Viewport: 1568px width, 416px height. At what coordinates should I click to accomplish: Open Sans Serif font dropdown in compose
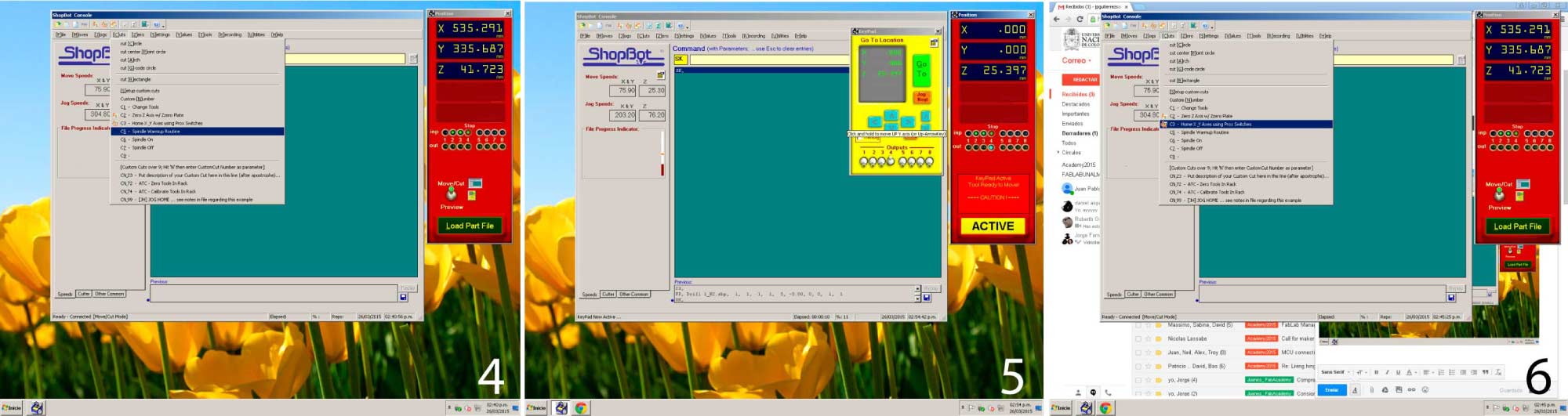[x=1334, y=372]
